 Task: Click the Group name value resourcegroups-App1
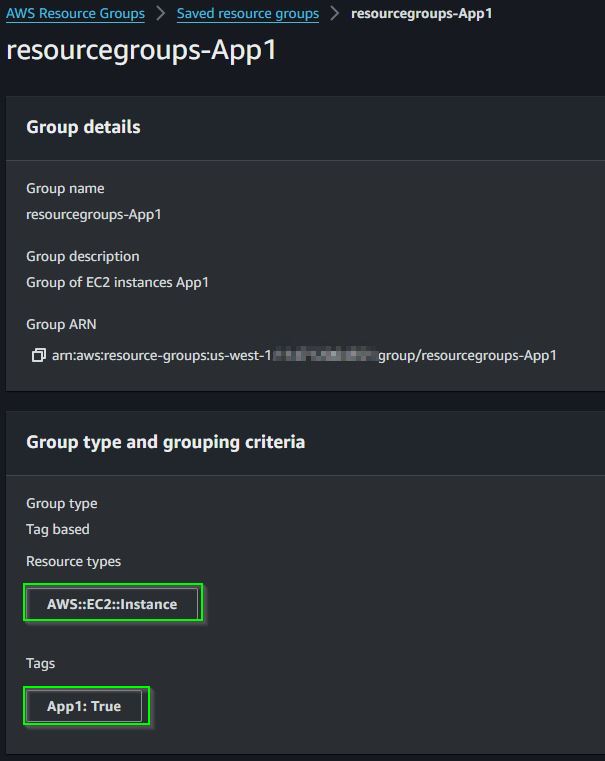coord(94,215)
